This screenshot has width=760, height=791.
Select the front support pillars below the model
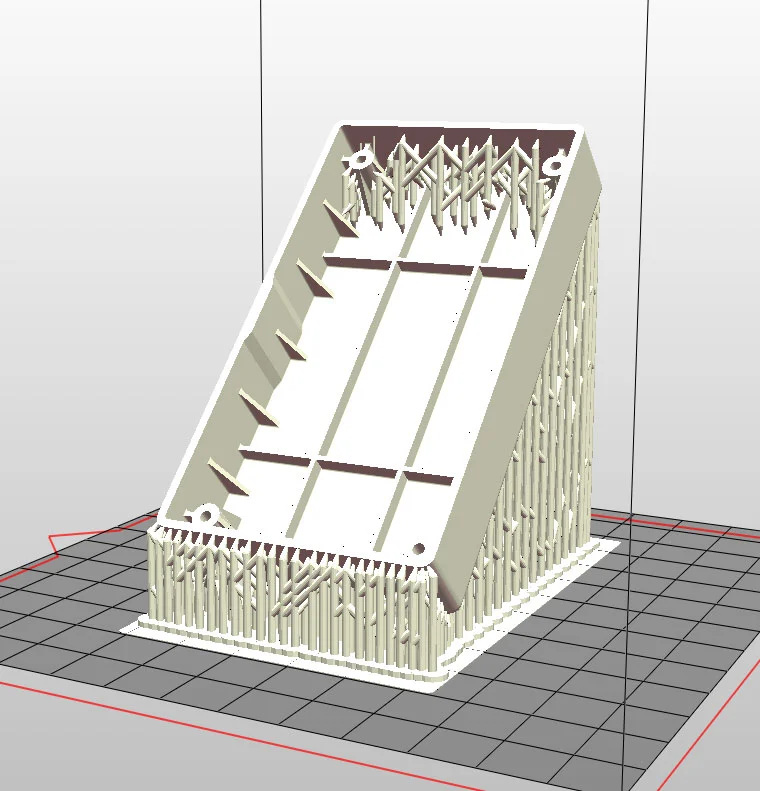[x=290, y=600]
